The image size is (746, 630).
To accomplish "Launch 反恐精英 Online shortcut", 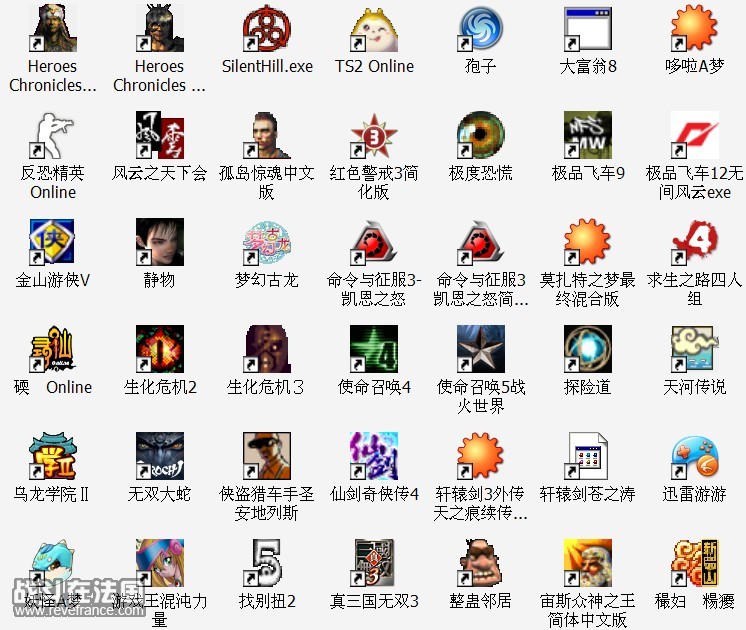I will click(52, 135).
